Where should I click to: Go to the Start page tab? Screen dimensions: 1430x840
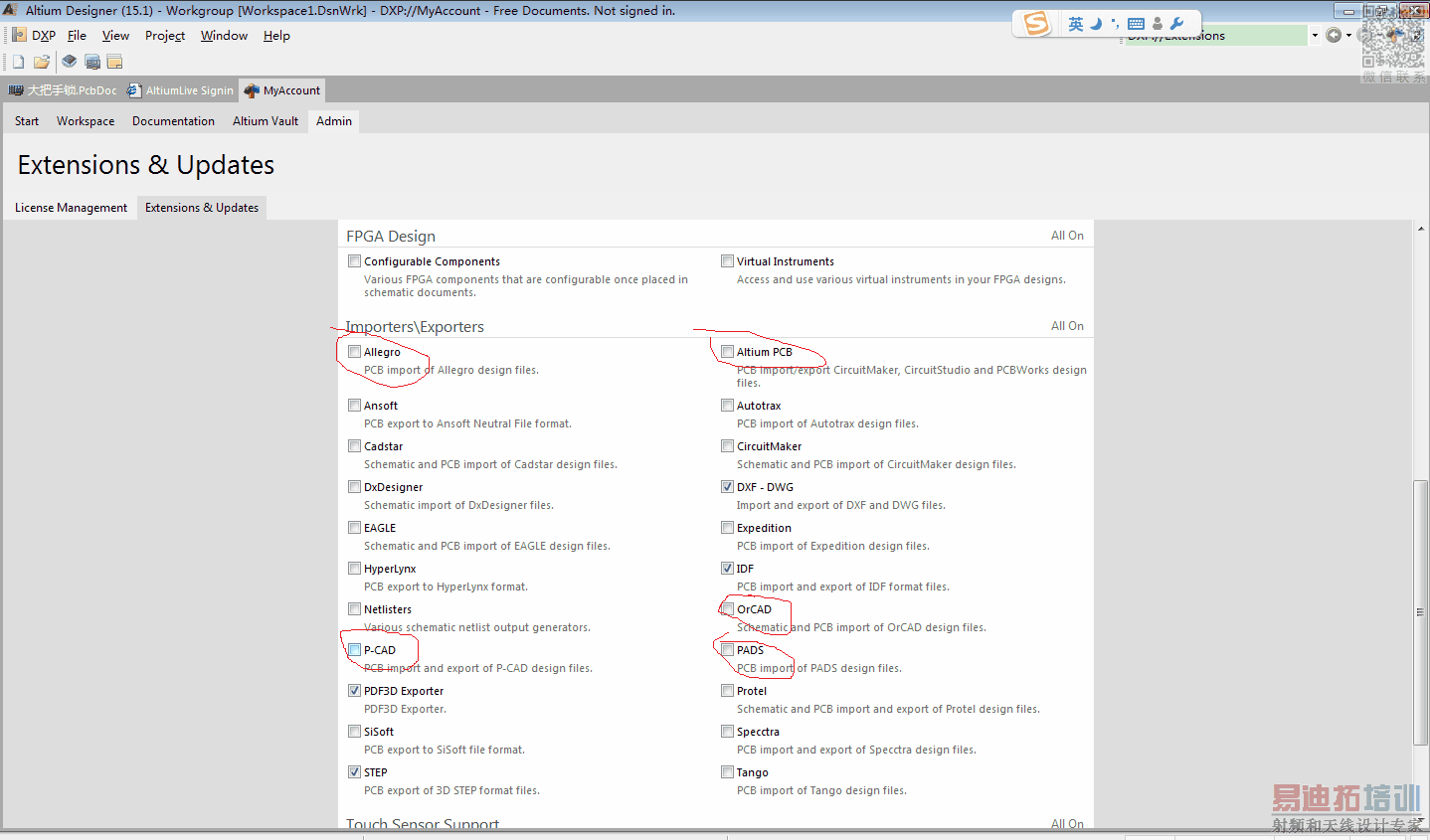[x=27, y=121]
